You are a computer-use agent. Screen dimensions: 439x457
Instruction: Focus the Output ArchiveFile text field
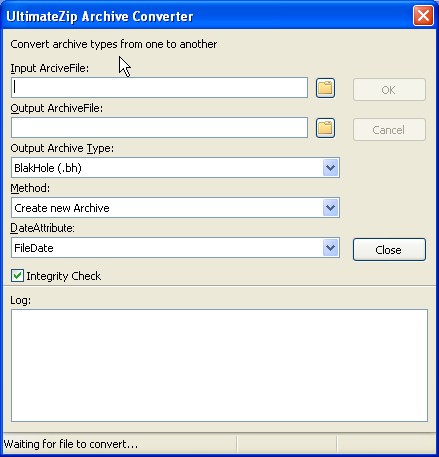159,128
